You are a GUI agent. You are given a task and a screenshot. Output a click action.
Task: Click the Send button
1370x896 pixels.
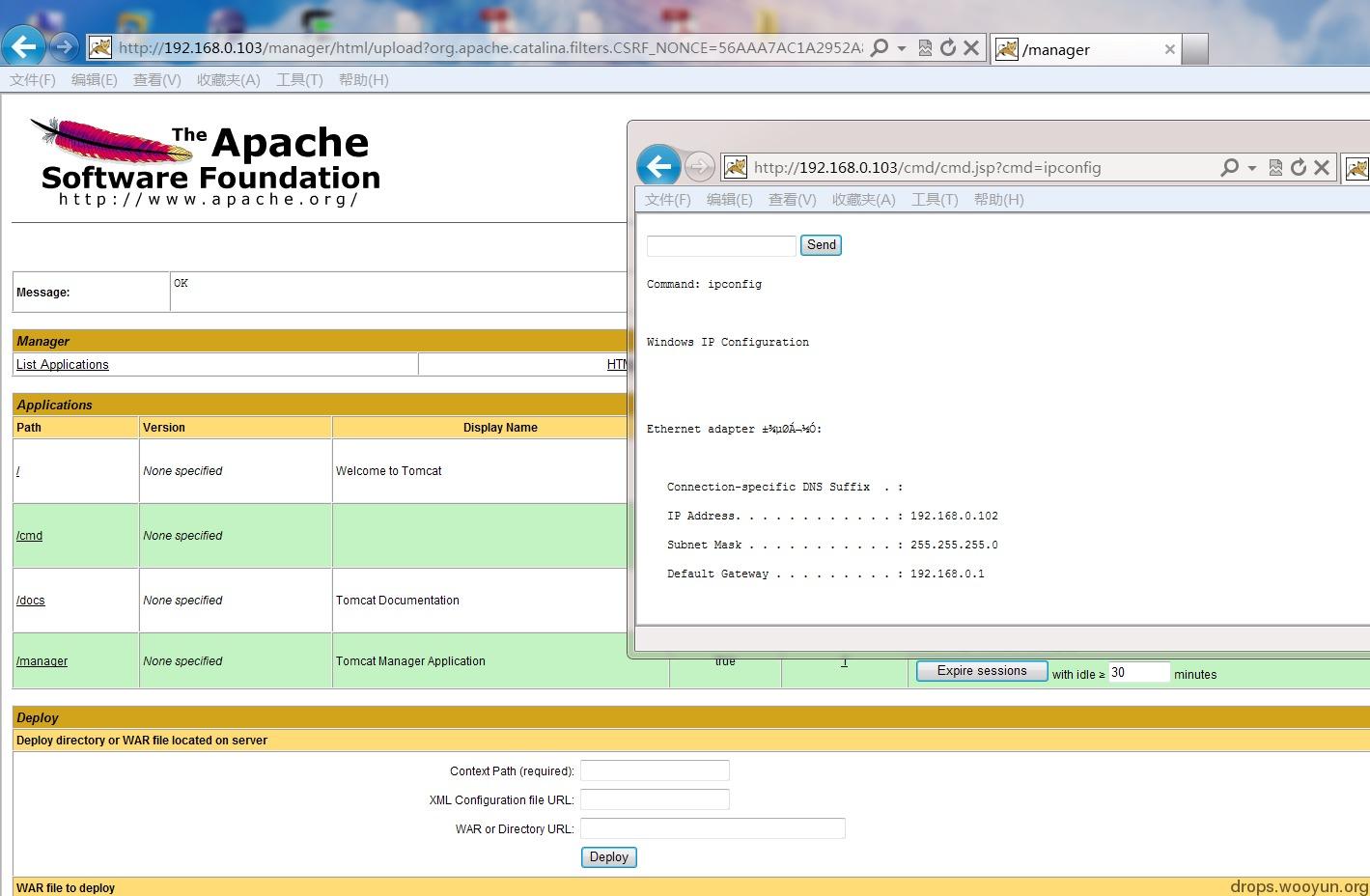pos(822,245)
